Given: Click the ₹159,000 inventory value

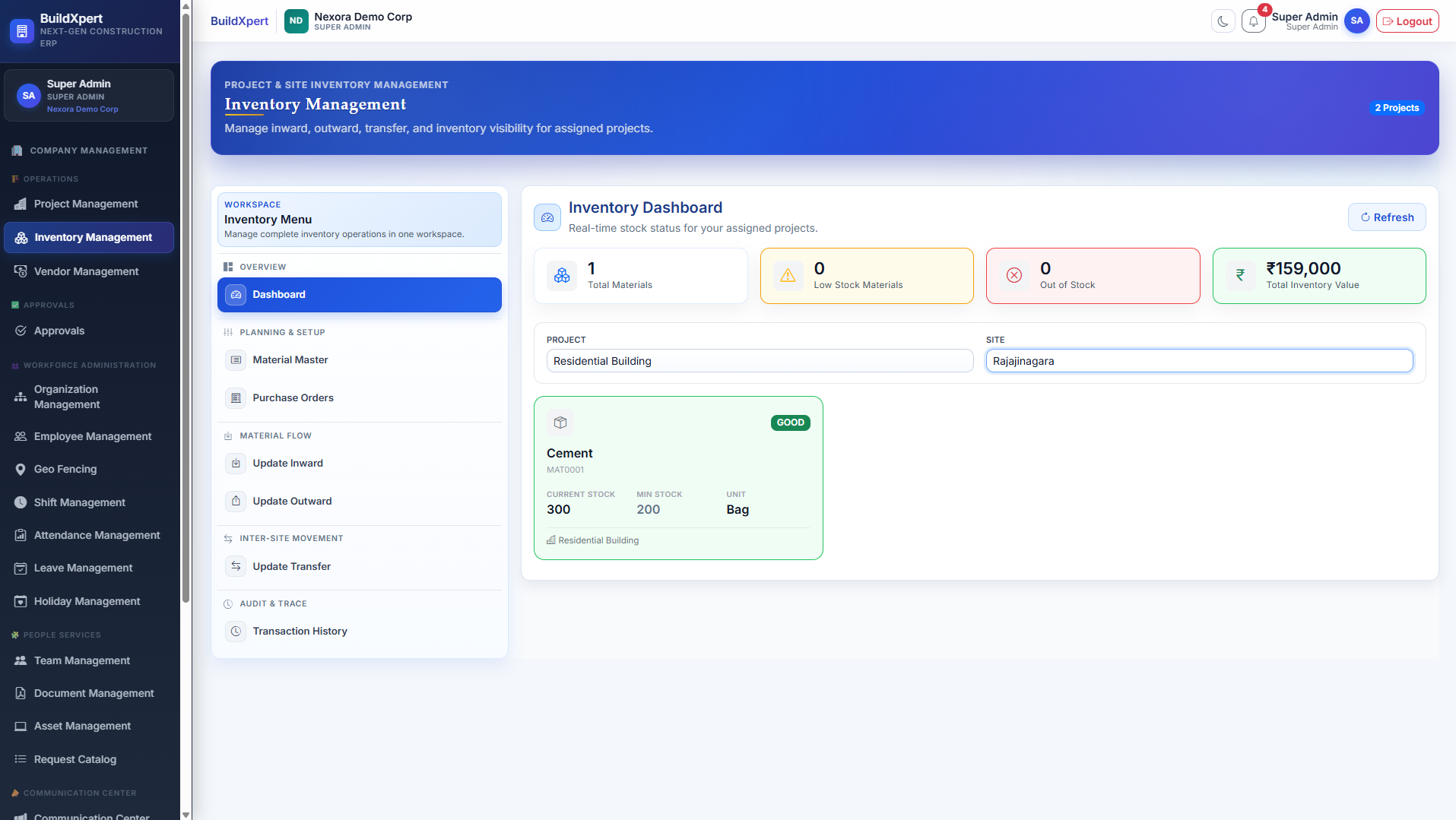Looking at the screenshot, I should (1303, 268).
